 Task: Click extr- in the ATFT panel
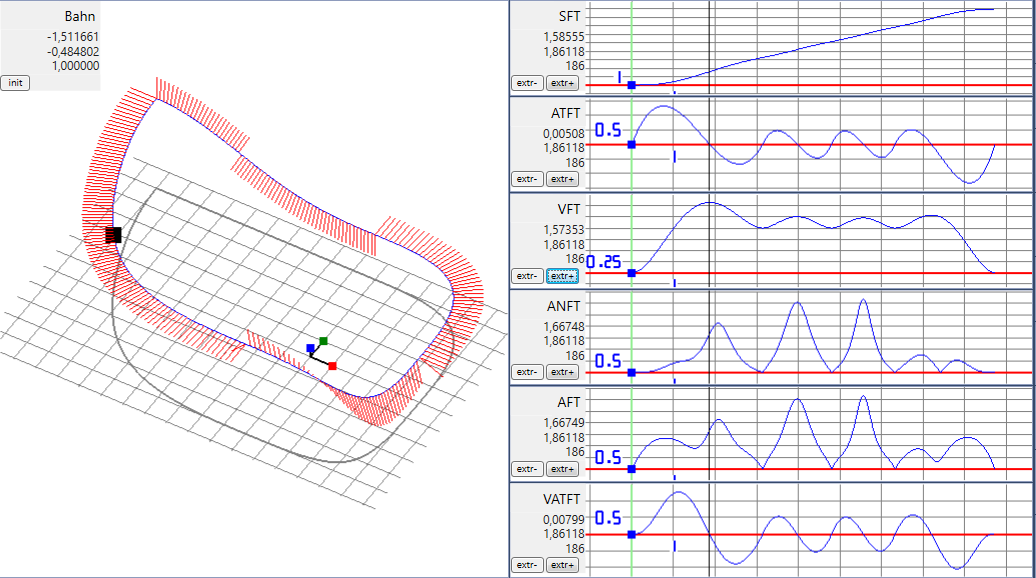point(527,179)
